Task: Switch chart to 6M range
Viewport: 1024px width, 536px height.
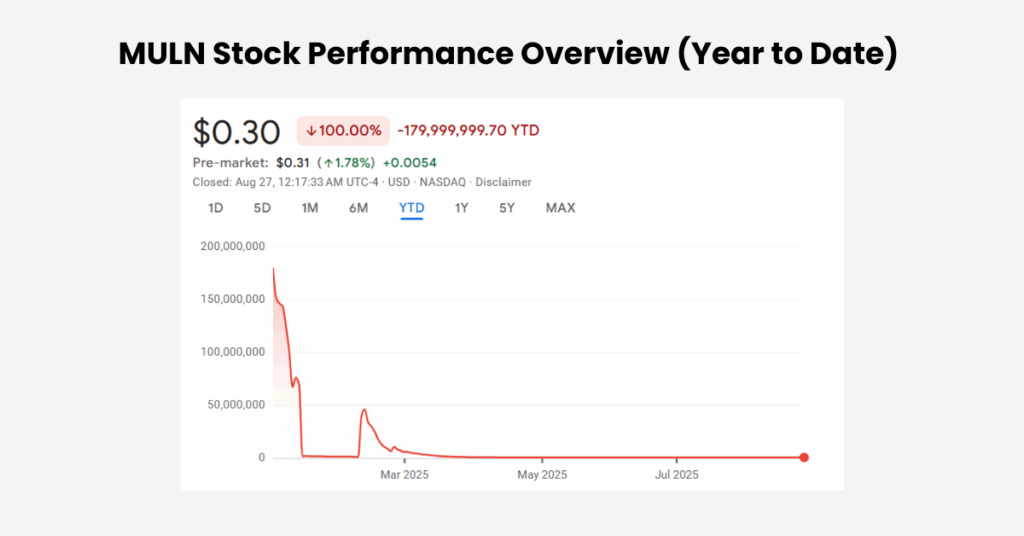Action: pyautogui.click(x=359, y=208)
